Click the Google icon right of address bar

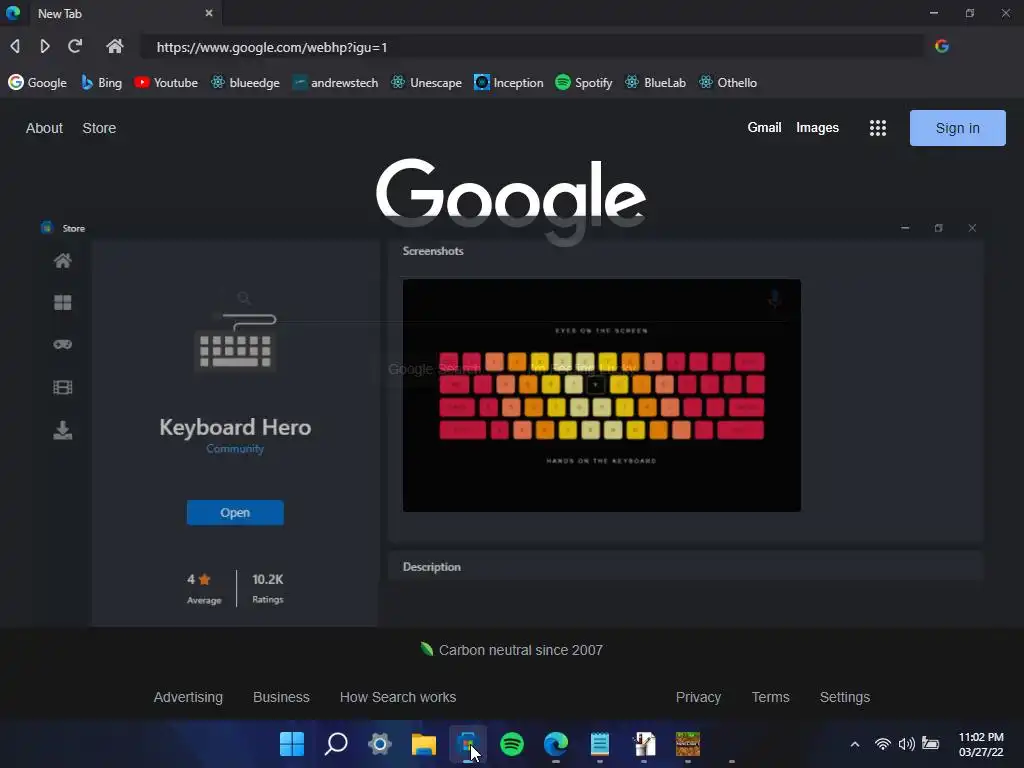942,46
